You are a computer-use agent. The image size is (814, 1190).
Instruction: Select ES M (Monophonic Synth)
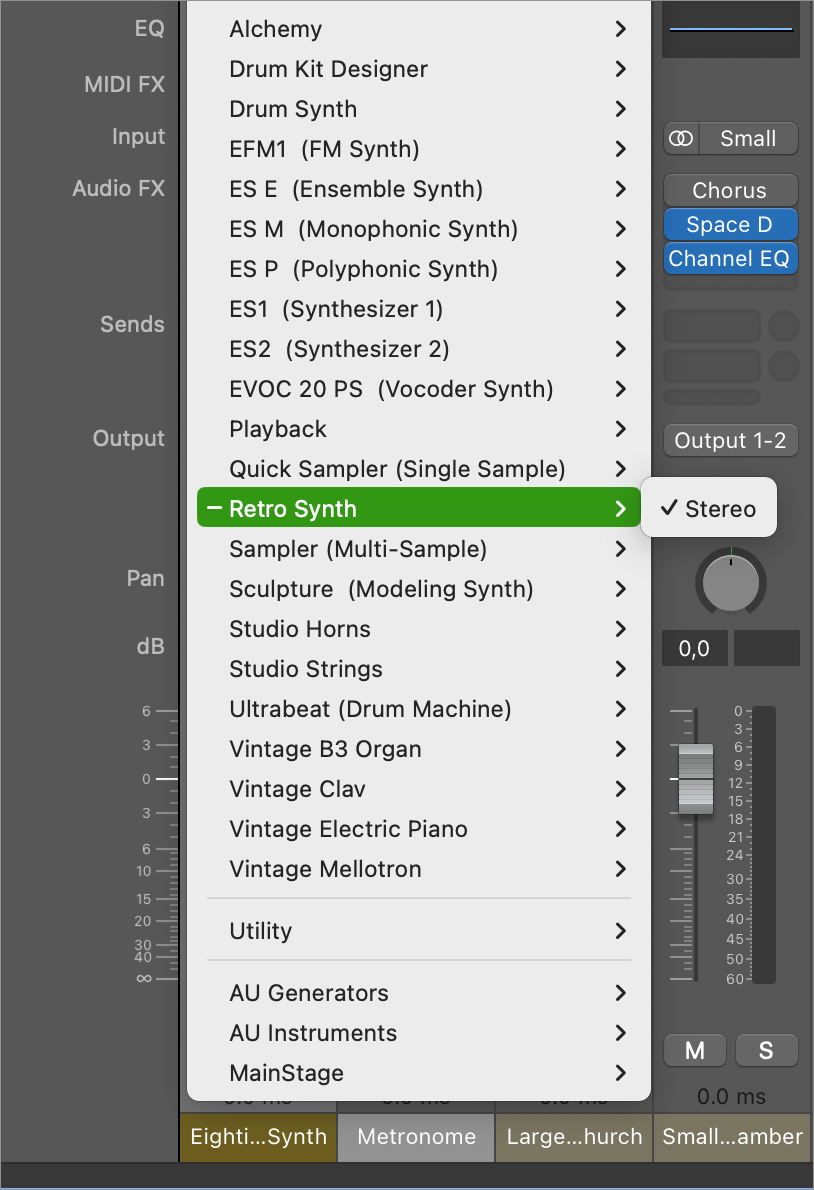point(419,229)
